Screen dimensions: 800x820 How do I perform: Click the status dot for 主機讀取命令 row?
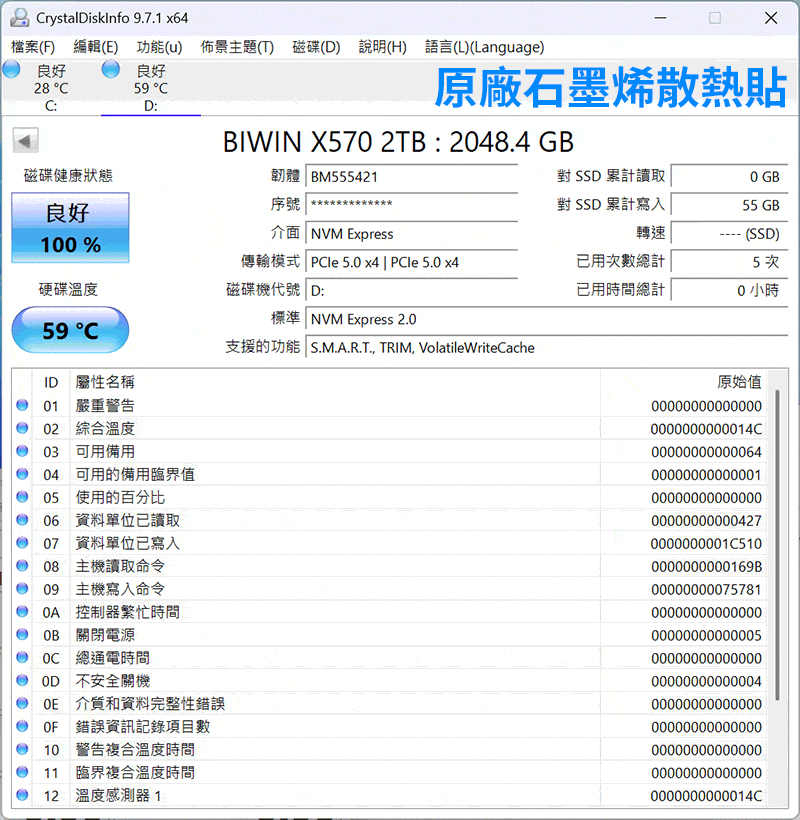[x=22, y=566]
